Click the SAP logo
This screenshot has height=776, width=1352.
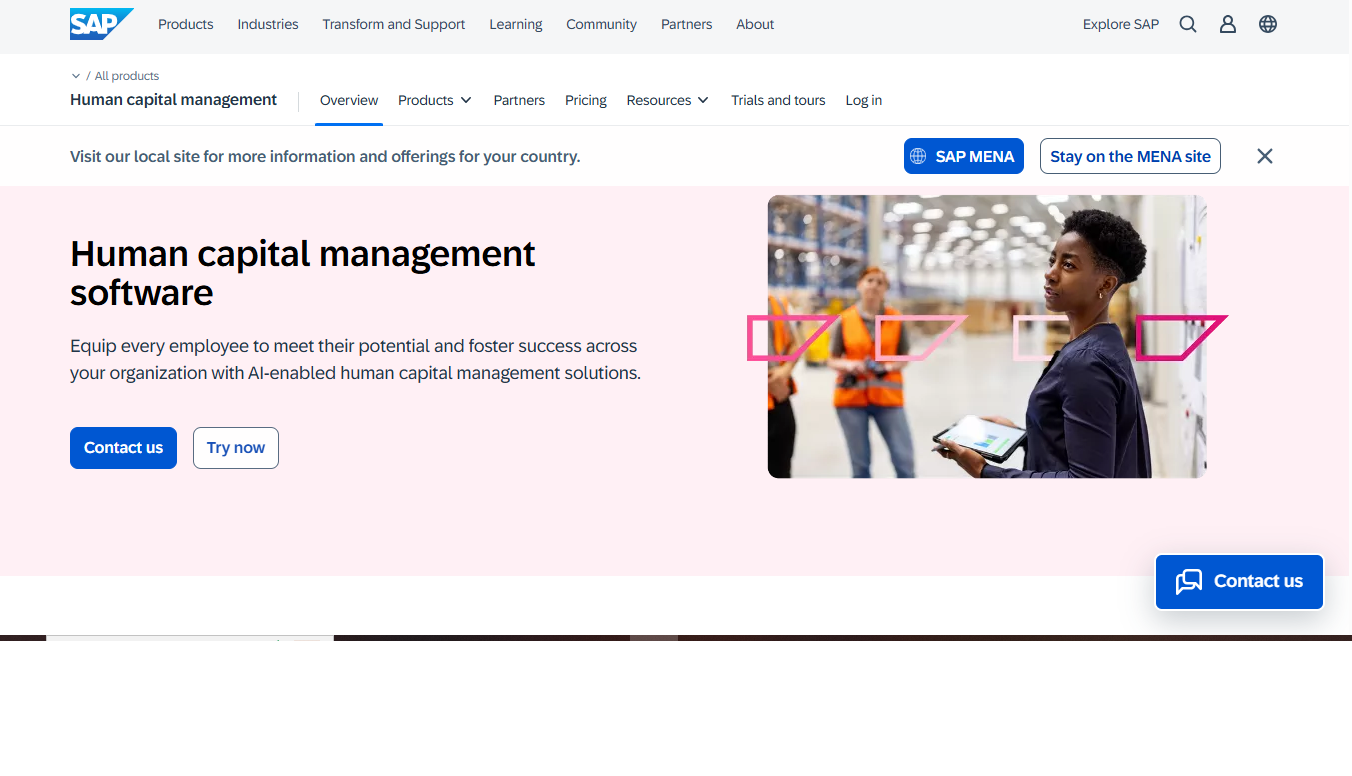click(x=100, y=23)
